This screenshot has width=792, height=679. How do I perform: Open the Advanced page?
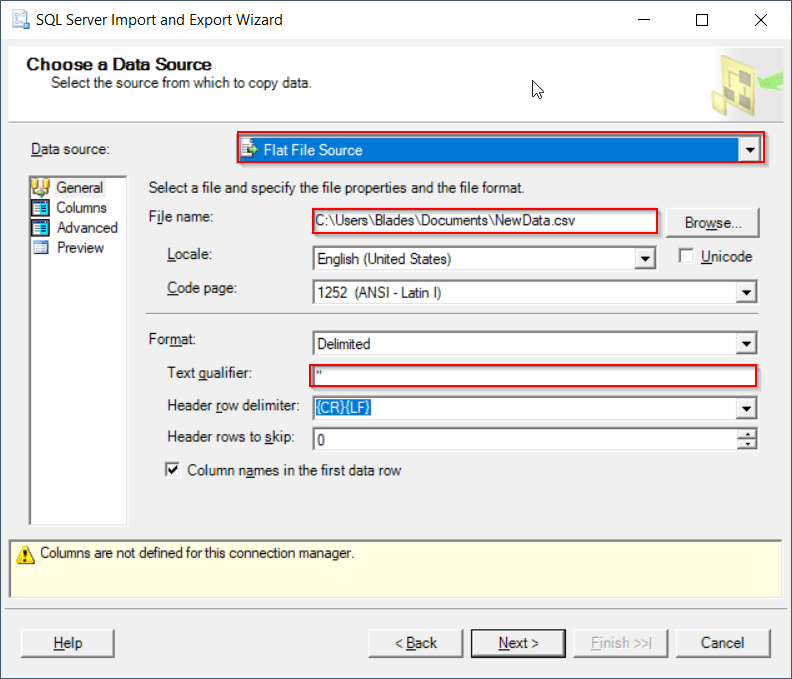click(87, 228)
